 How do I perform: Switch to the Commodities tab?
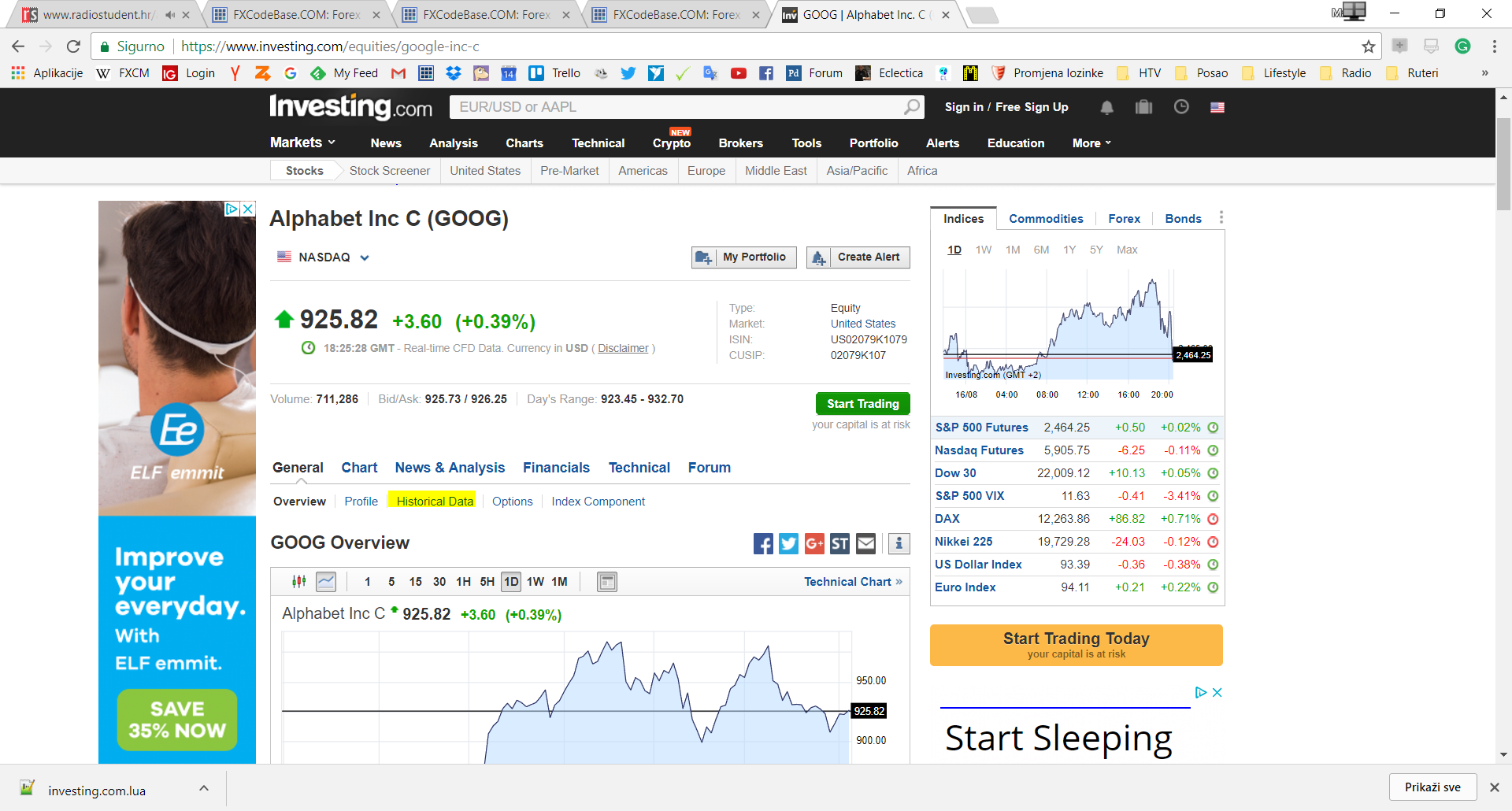pyautogui.click(x=1046, y=219)
